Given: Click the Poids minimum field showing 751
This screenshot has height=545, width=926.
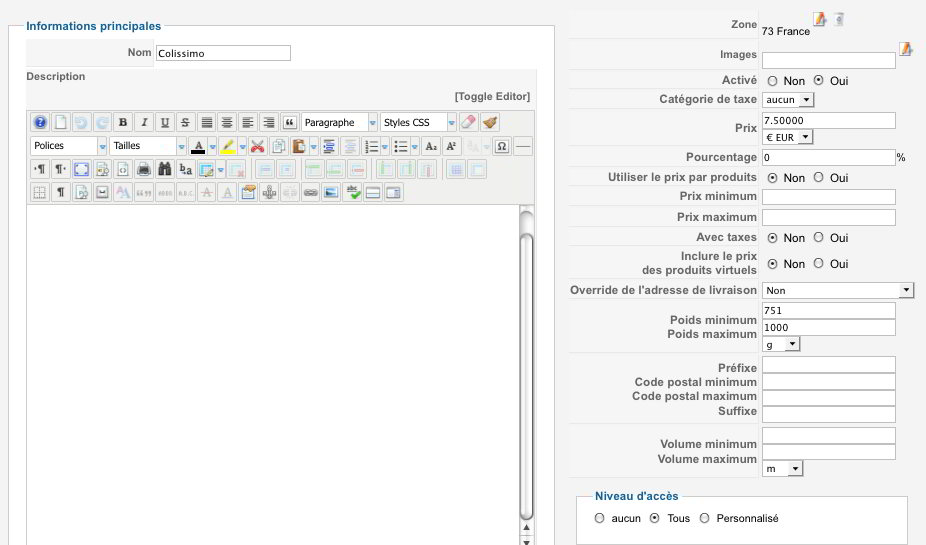Looking at the screenshot, I should pyautogui.click(x=829, y=311).
